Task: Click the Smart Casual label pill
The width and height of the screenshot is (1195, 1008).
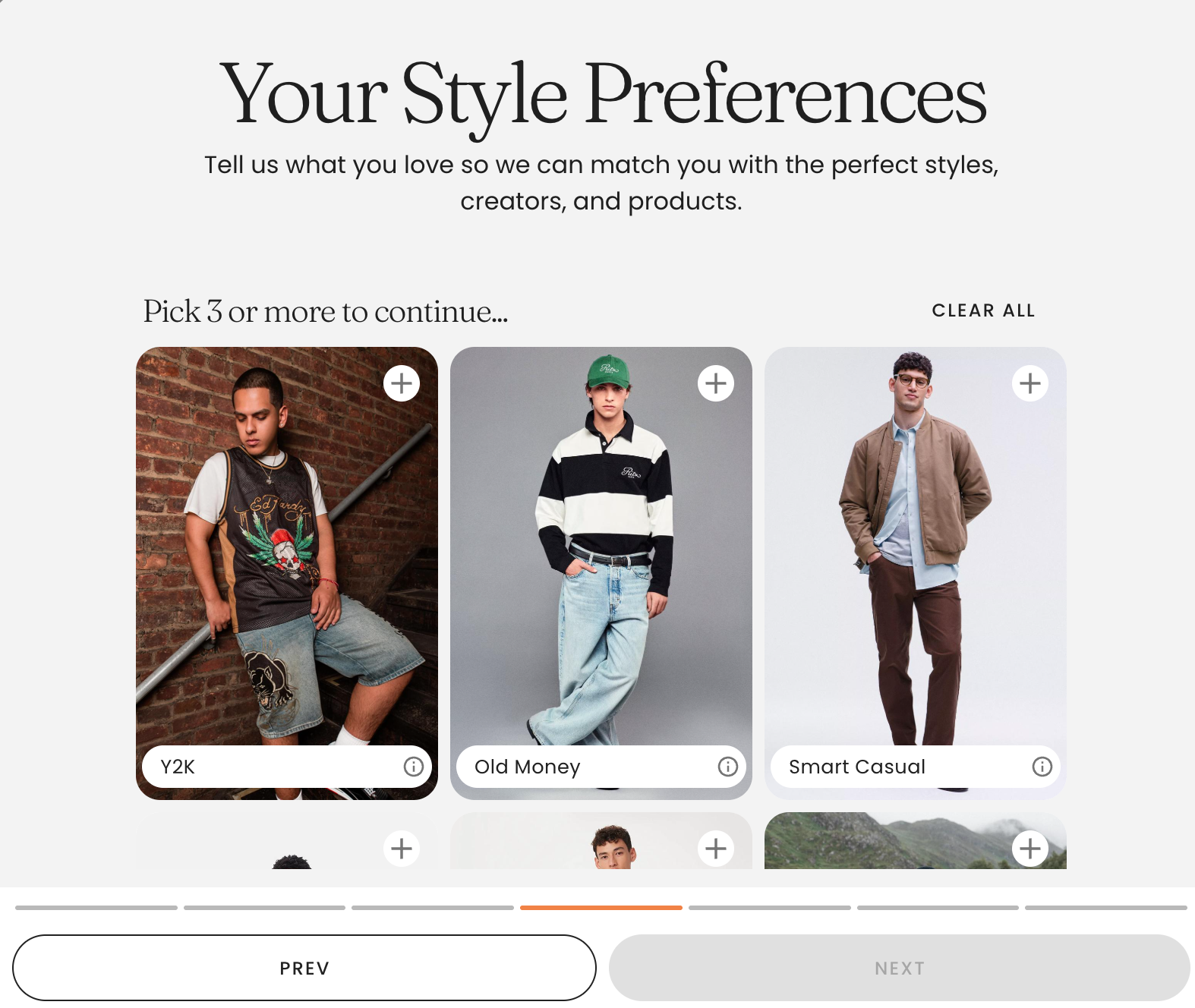Action: coord(916,767)
